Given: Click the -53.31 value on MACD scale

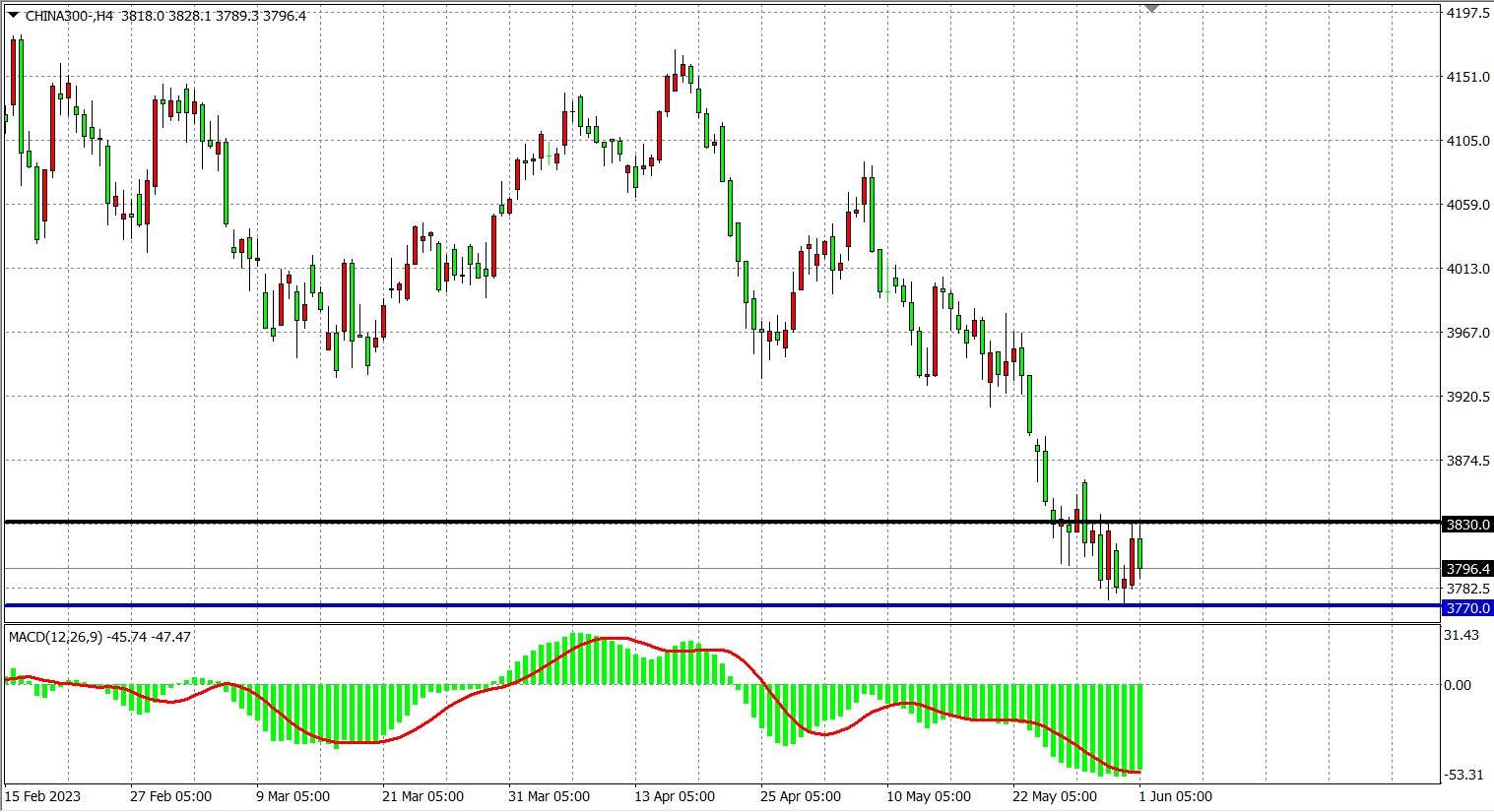Looking at the screenshot, I should (1462, 775).
